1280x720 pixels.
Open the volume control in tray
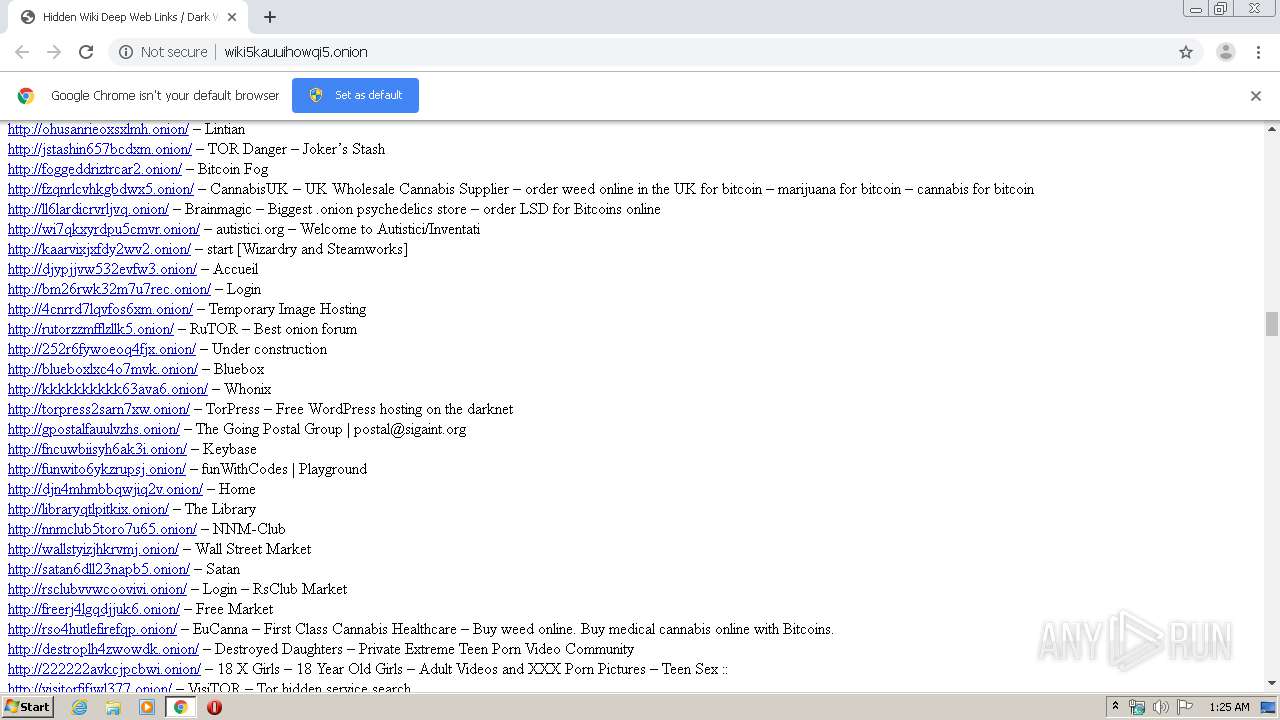pyautogui.click(x=1161, y=707)
